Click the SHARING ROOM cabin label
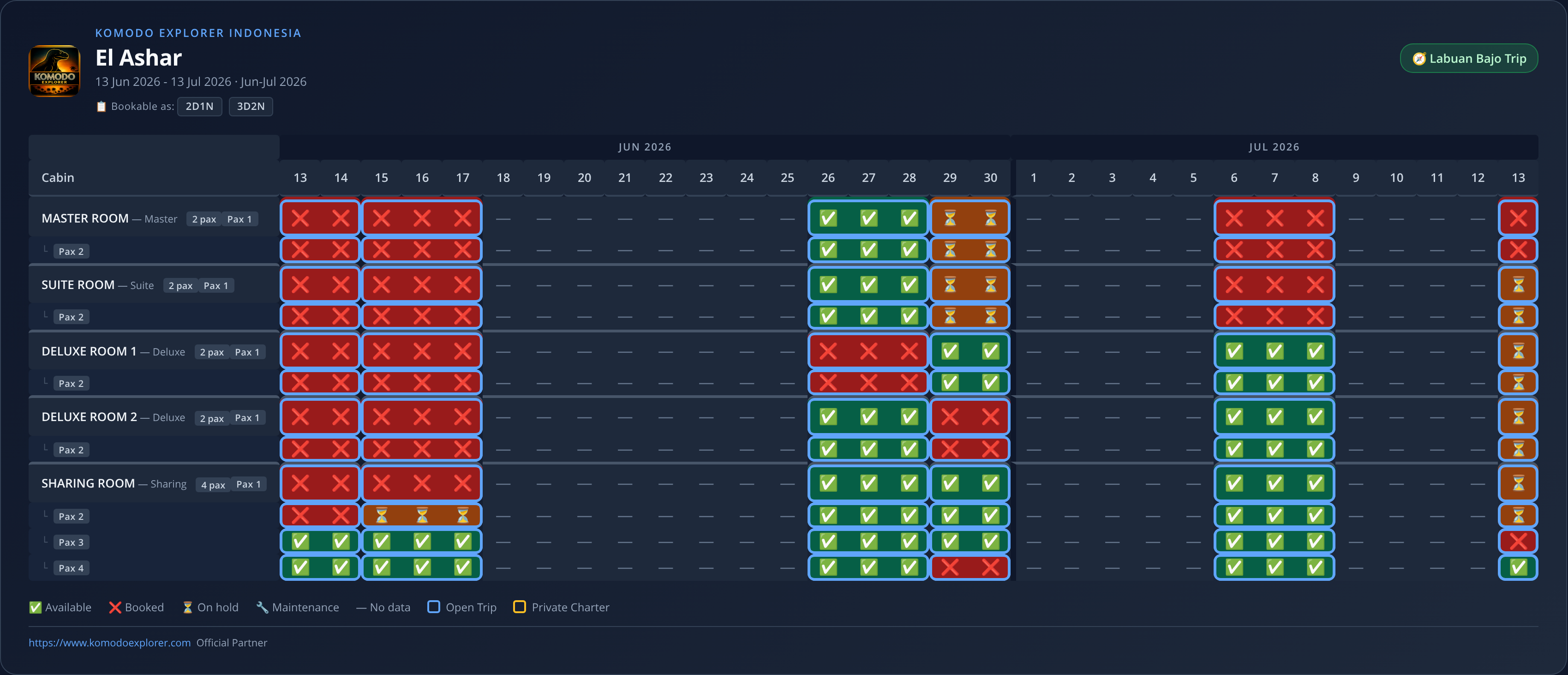The image size is (1568, 675). pos(88,483)
